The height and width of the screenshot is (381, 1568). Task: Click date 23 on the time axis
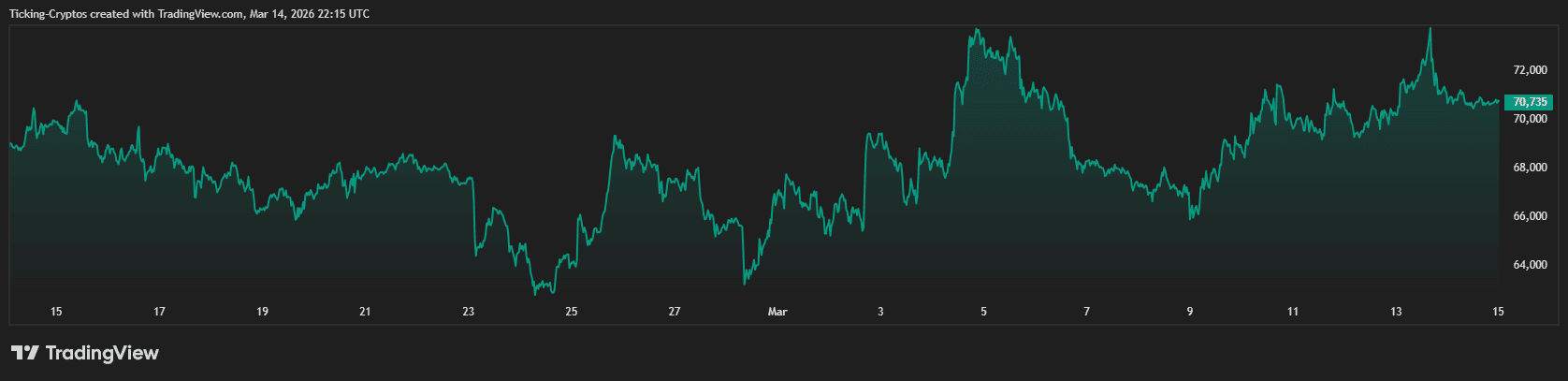[468, 312]
